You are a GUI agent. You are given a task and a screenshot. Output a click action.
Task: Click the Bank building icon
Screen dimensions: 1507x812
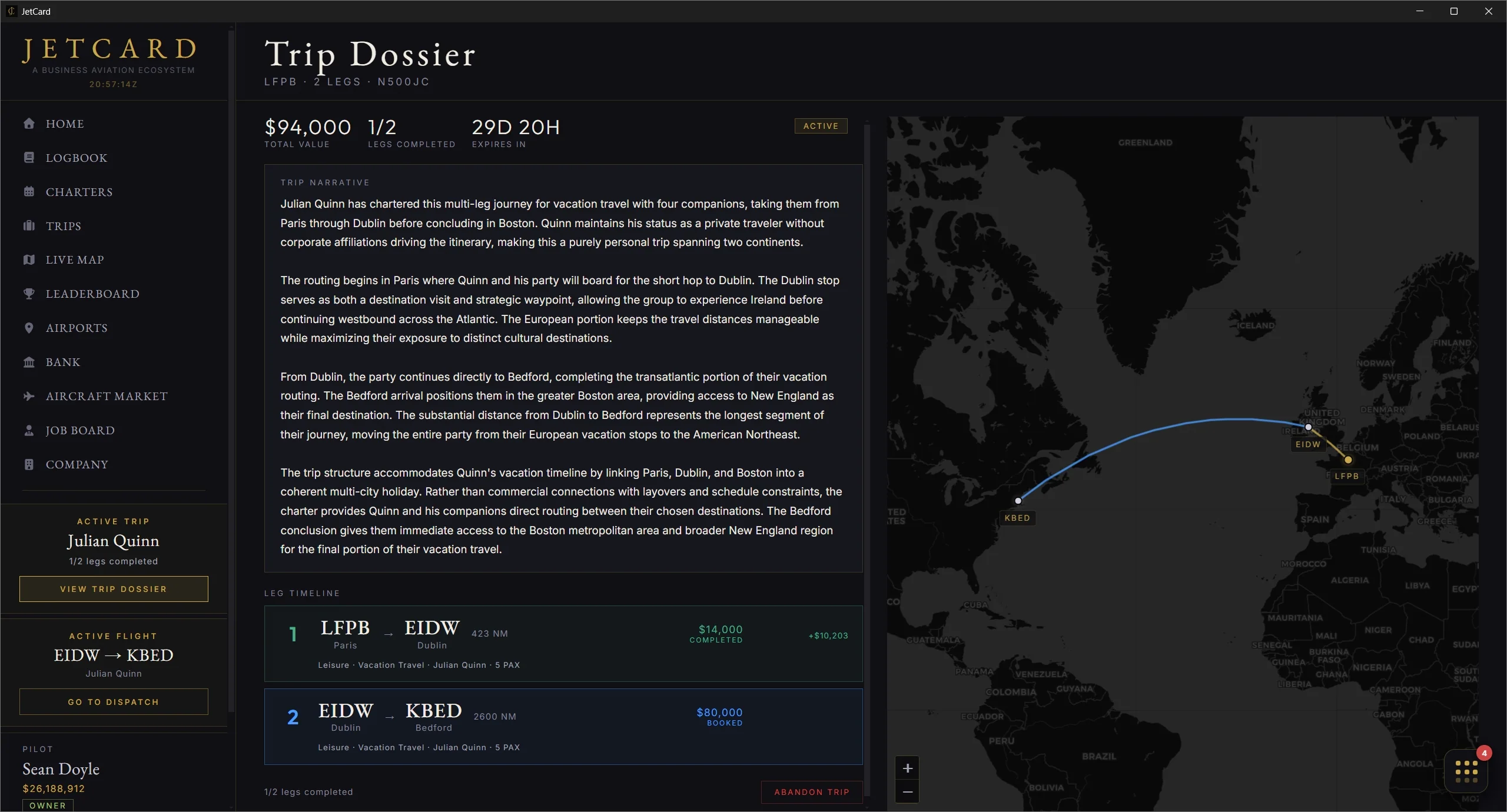pyautogui.click(x=29, y=362)
